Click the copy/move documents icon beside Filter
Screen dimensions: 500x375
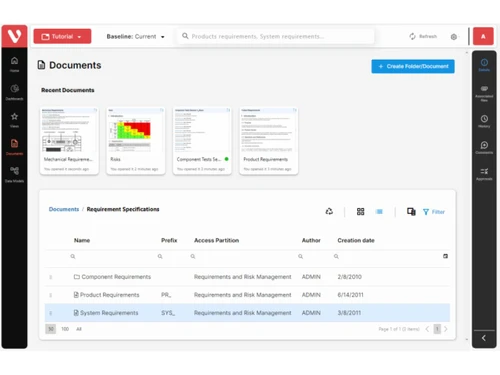(x=411, y=211)
